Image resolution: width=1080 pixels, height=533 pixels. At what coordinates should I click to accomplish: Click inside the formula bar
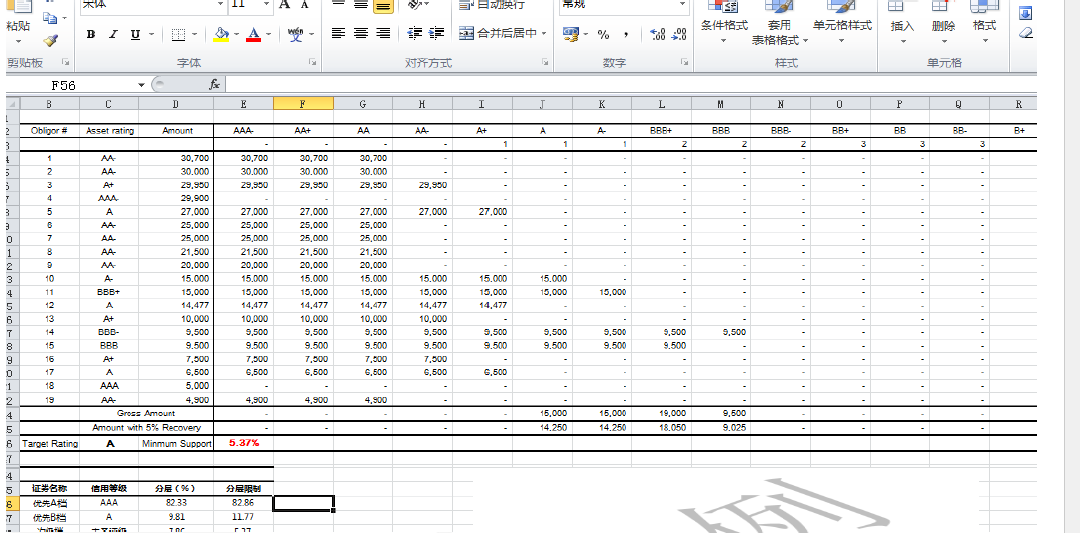point(630,85)
